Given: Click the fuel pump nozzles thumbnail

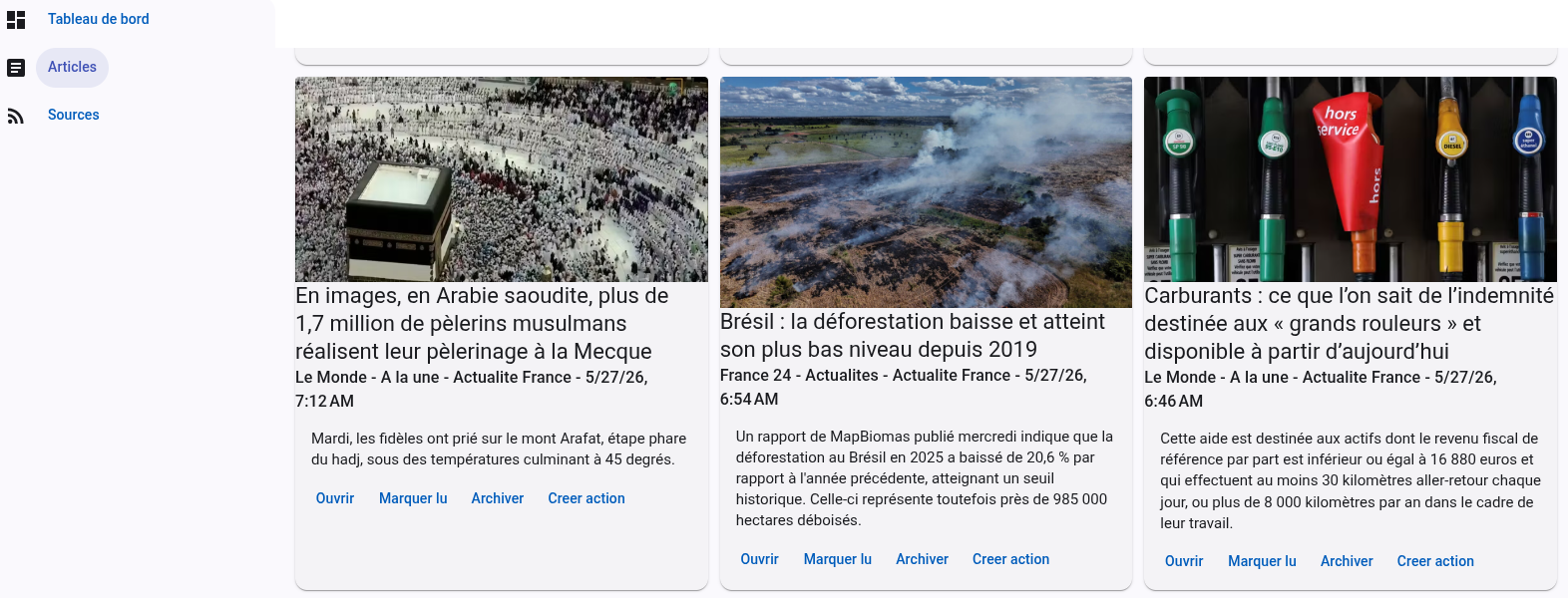Looking at the screenshot, I should coord(1351,179).
